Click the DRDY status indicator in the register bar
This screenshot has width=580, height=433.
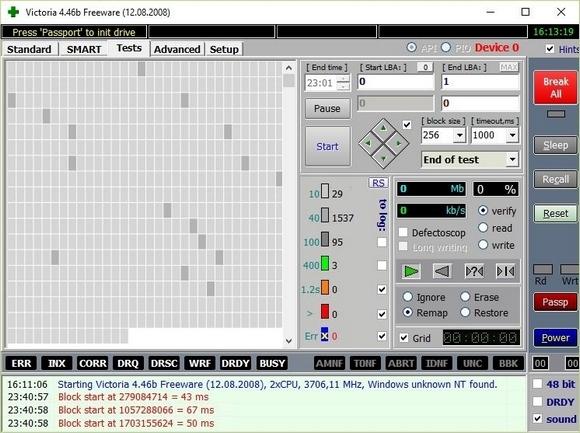click(235, 363)
